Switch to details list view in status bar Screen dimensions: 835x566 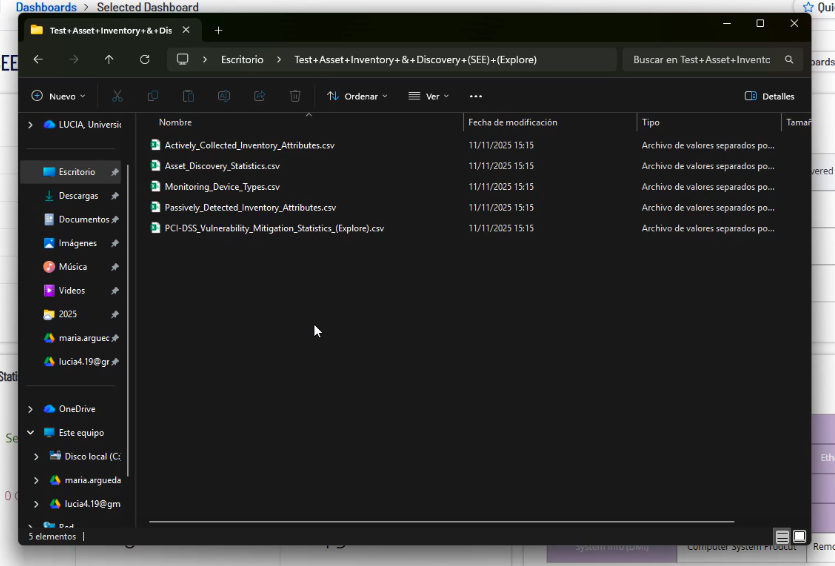click(x=783, y=537)
